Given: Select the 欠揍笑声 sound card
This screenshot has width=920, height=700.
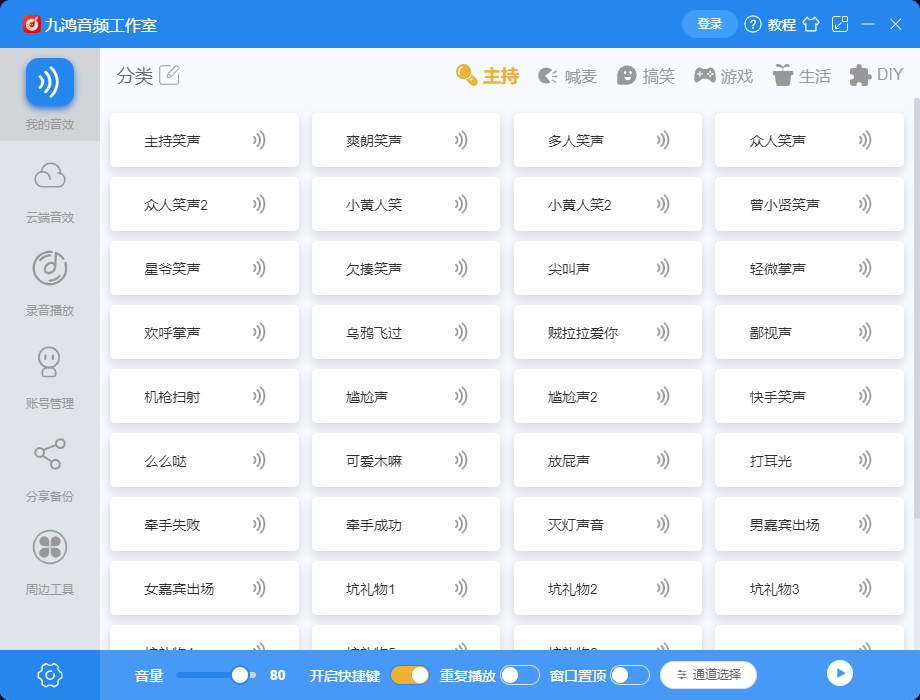Looking at the screenshot, I should tap(406, 268).
